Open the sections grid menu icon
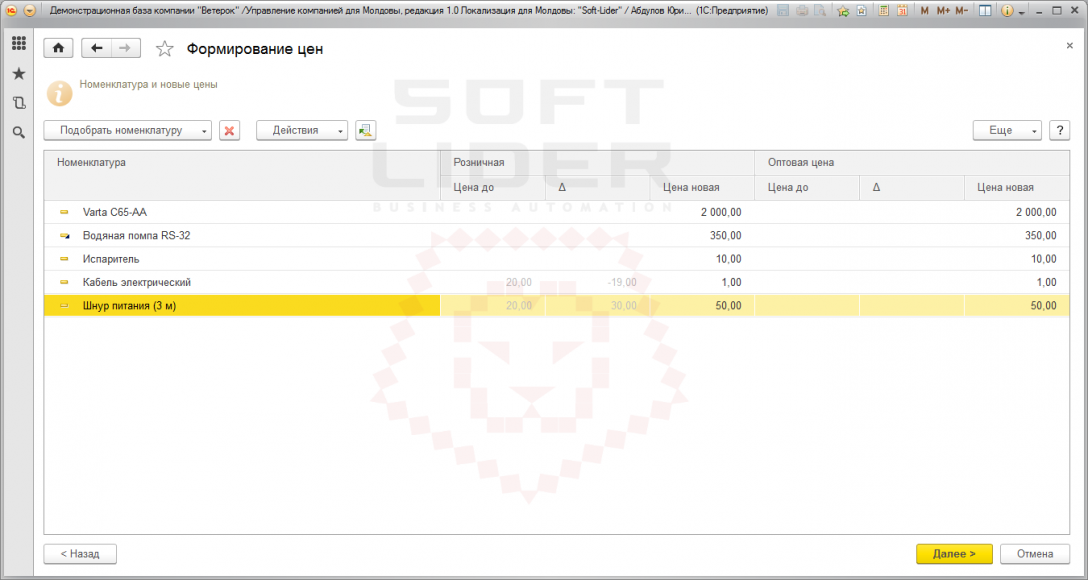Image resolution: width=1088 pixels, height=580 pixels. (x=19, y=43)
